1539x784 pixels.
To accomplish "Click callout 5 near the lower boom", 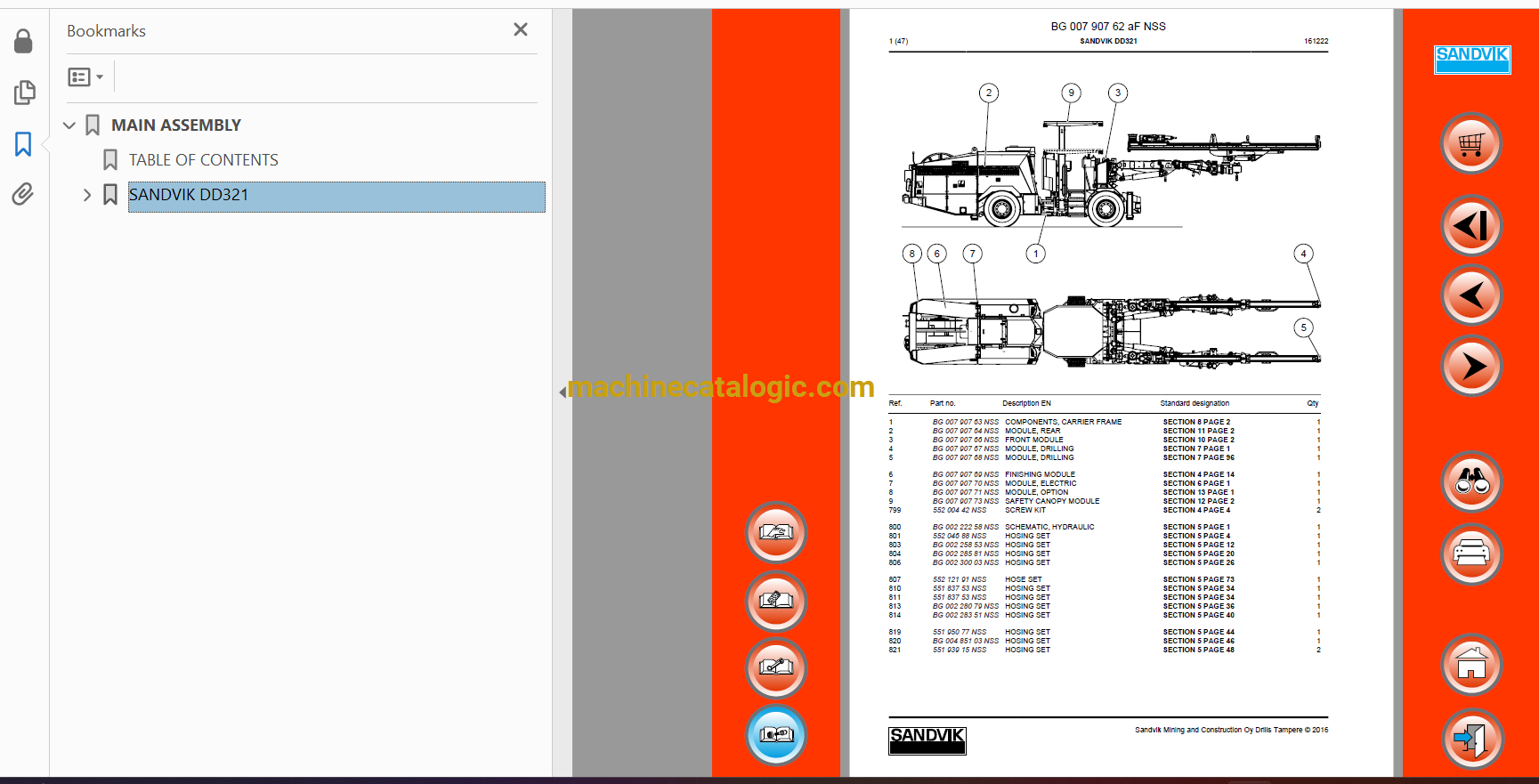I will tap(1304, 327).
